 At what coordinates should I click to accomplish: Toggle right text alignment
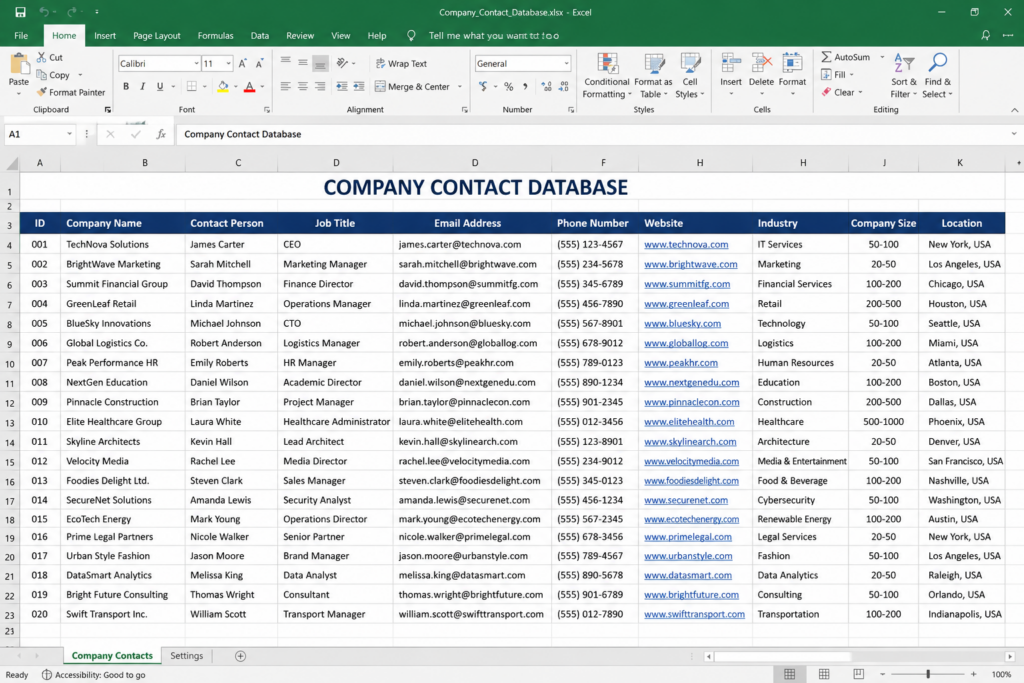(320, 86)
